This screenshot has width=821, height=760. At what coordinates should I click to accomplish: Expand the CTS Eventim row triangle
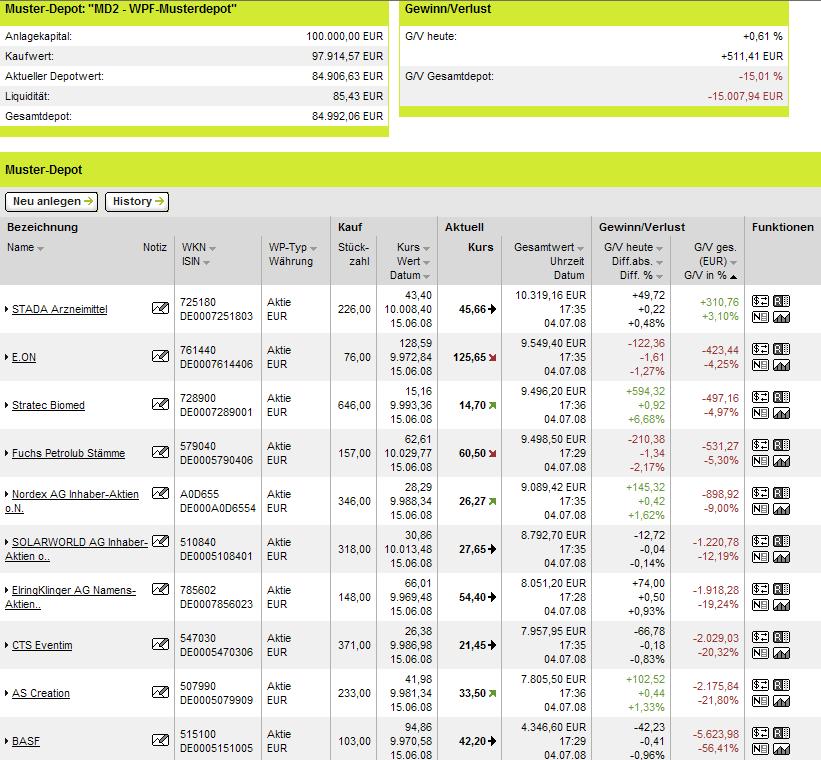pos(7,645)
